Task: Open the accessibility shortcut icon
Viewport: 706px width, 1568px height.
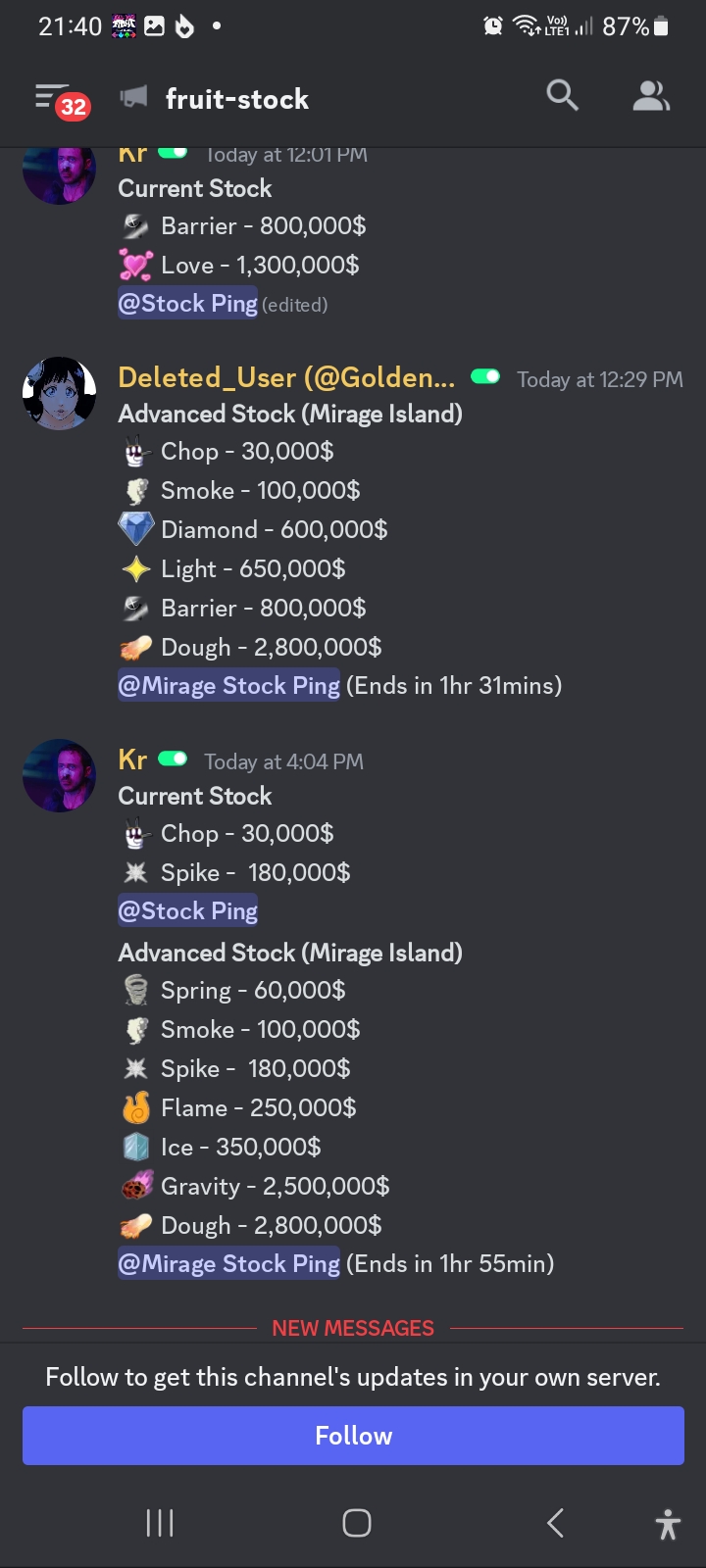Action: click(x=668, y=1524)
